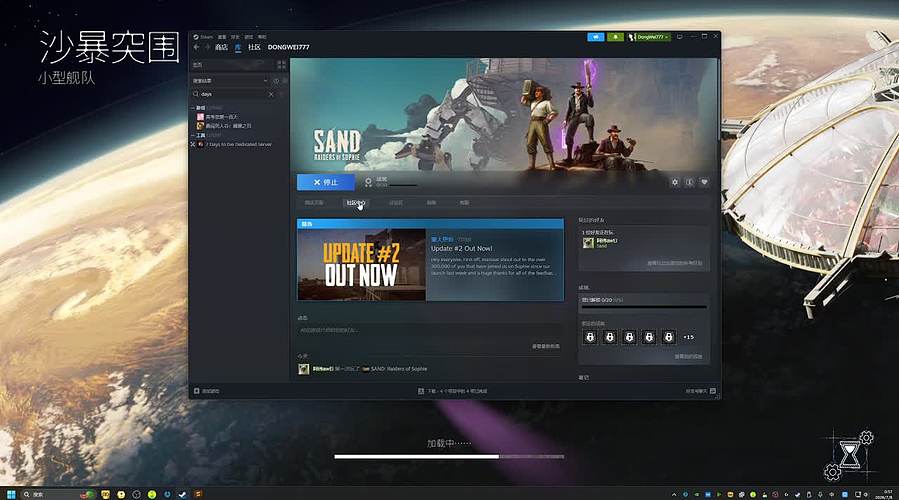The height and width of the screenshot is (500, 899).
Task: Collapse the 工具 tools category
Action: (193, 135)
